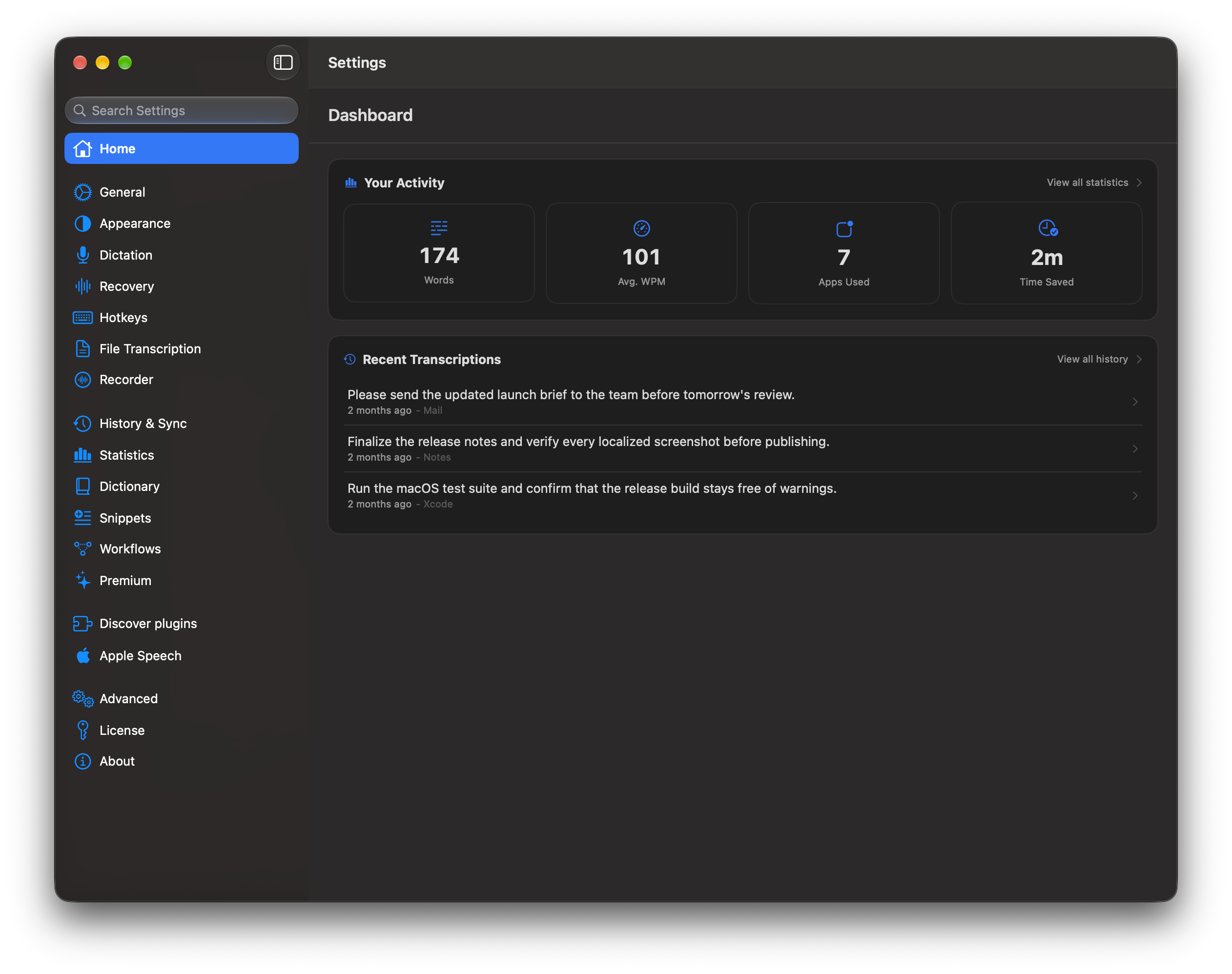Open the launch brief transcription text
The image size is (1232, 974).
pos(571,395)
